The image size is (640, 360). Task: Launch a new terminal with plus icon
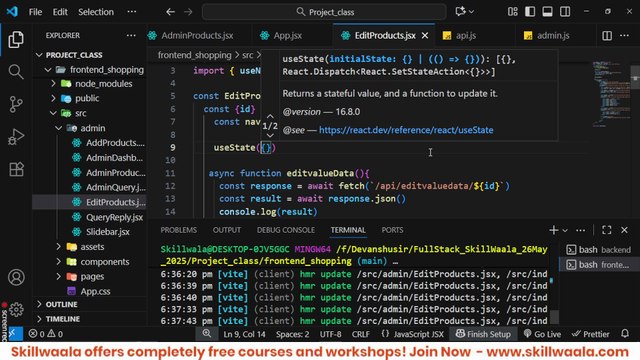[x=553, y=230]
